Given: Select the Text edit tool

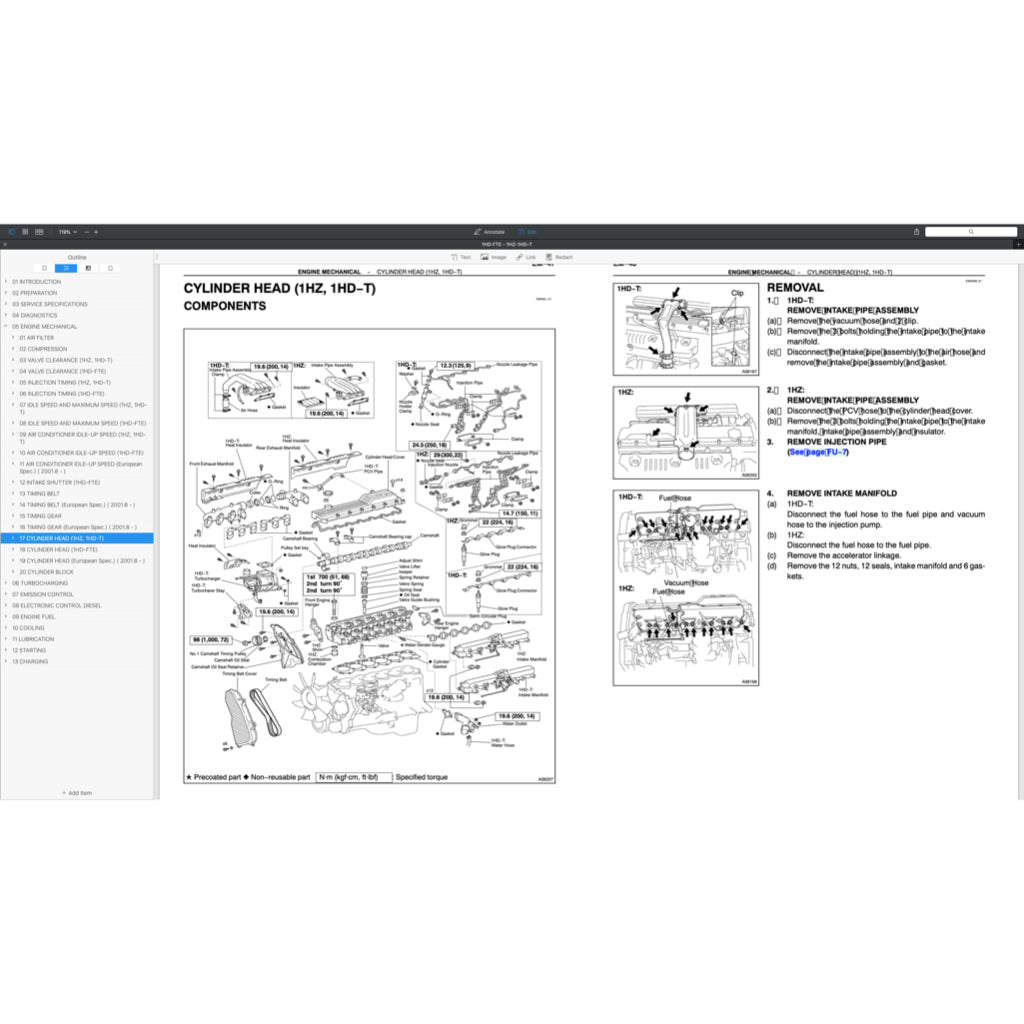Looking at the screenshot, I should pos(461,257).
